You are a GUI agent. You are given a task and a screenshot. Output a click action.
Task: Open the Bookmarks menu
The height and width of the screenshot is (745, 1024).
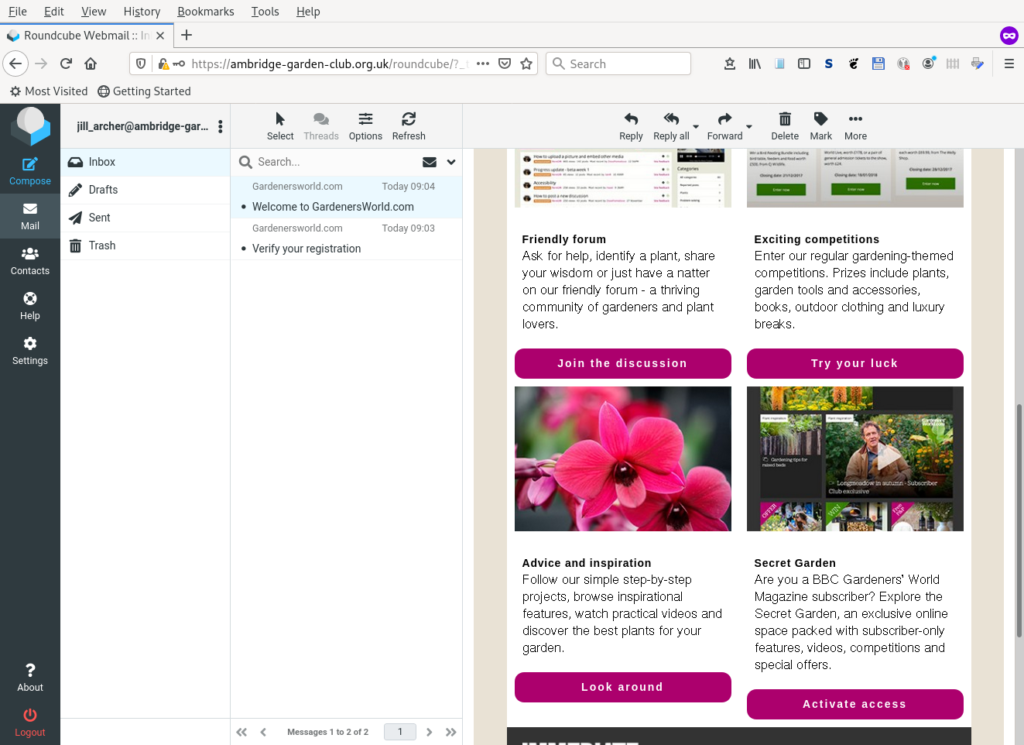[205, 11]
